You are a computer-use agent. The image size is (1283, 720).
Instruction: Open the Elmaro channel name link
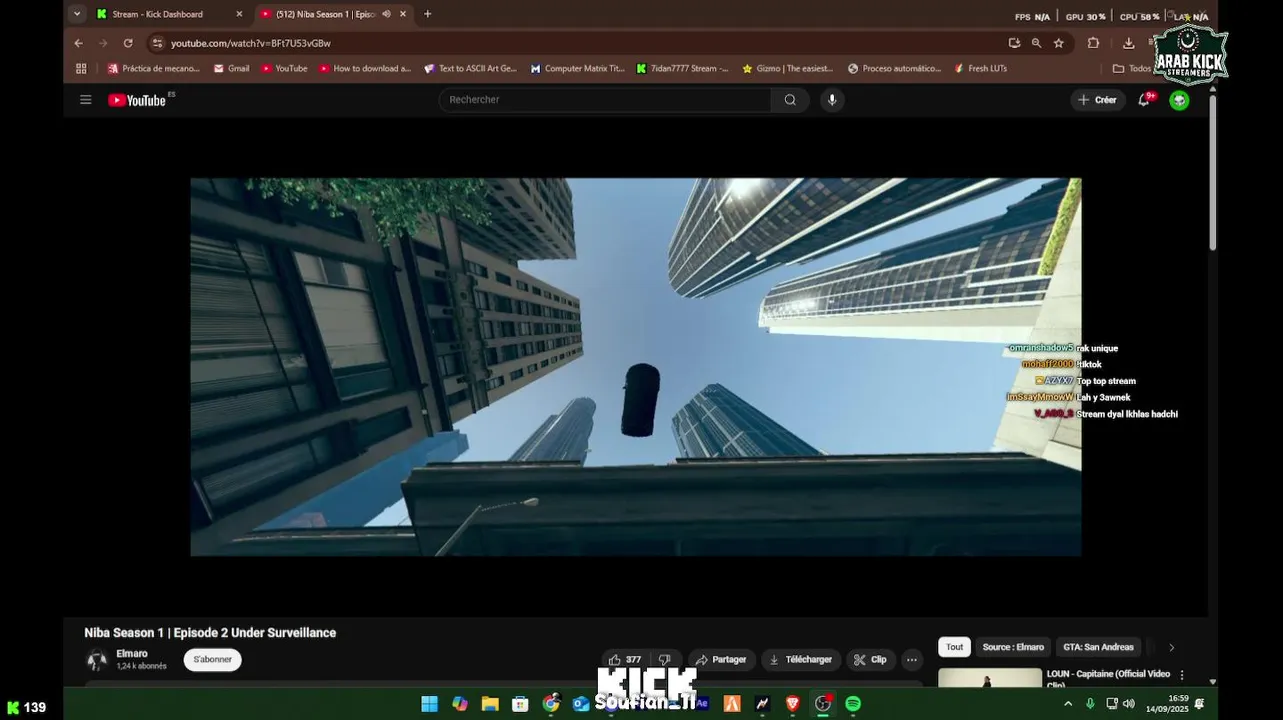click(x=132, y=654)
